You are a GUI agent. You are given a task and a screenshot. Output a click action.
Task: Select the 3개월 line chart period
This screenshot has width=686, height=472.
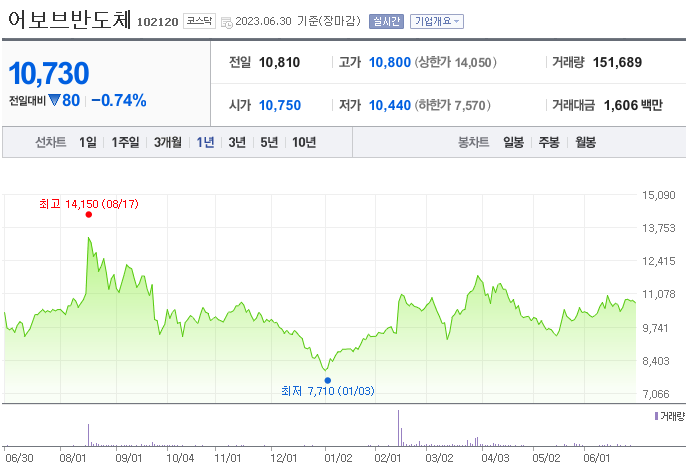point(168,142)
